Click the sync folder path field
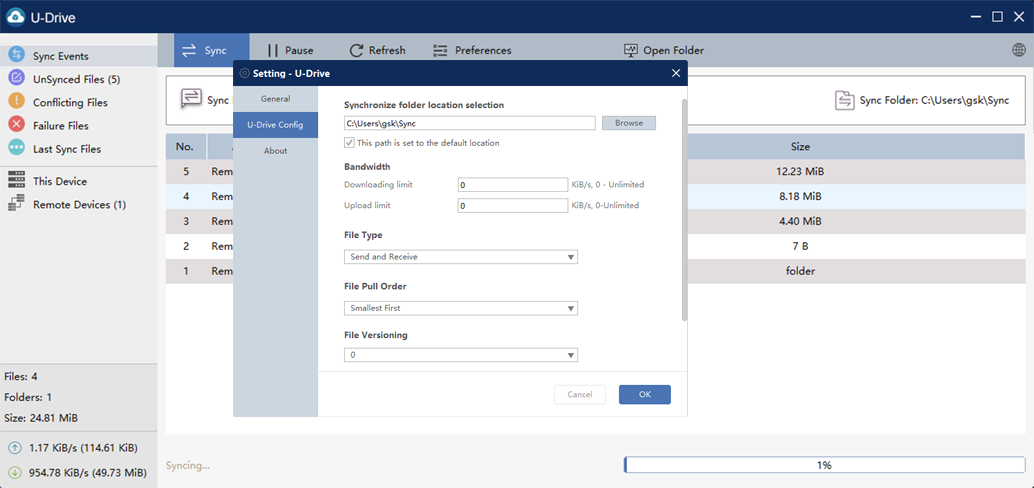 coord(470,123)
